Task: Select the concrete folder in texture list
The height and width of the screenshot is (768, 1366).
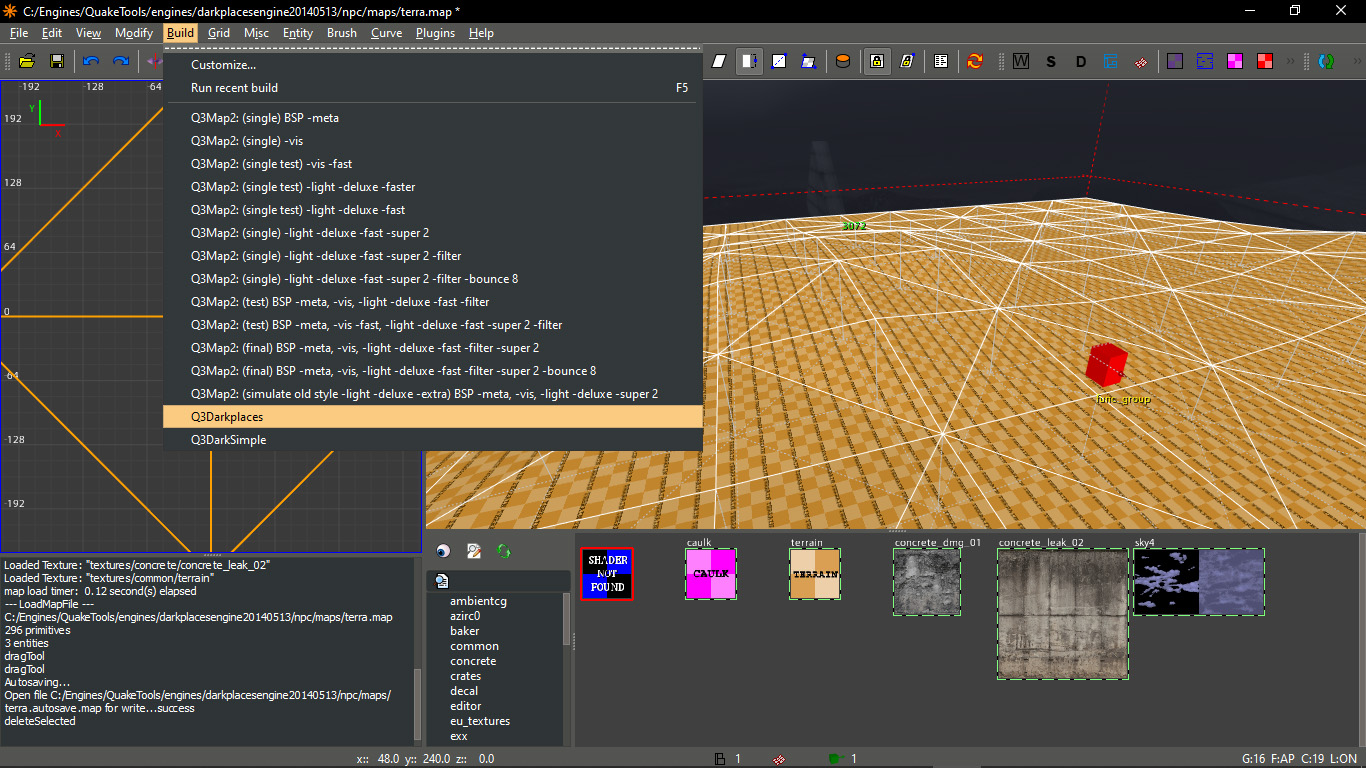Action: (473, 661)
